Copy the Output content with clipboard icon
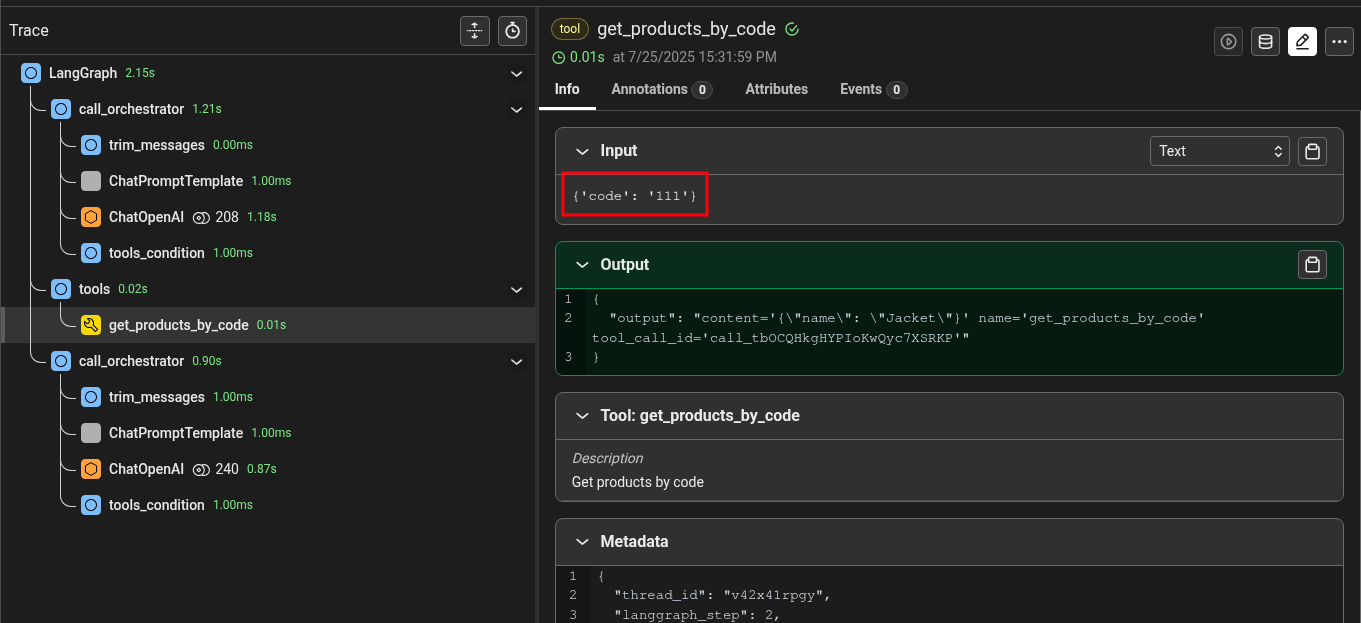1361x623 pixels. coord(1312,265)
